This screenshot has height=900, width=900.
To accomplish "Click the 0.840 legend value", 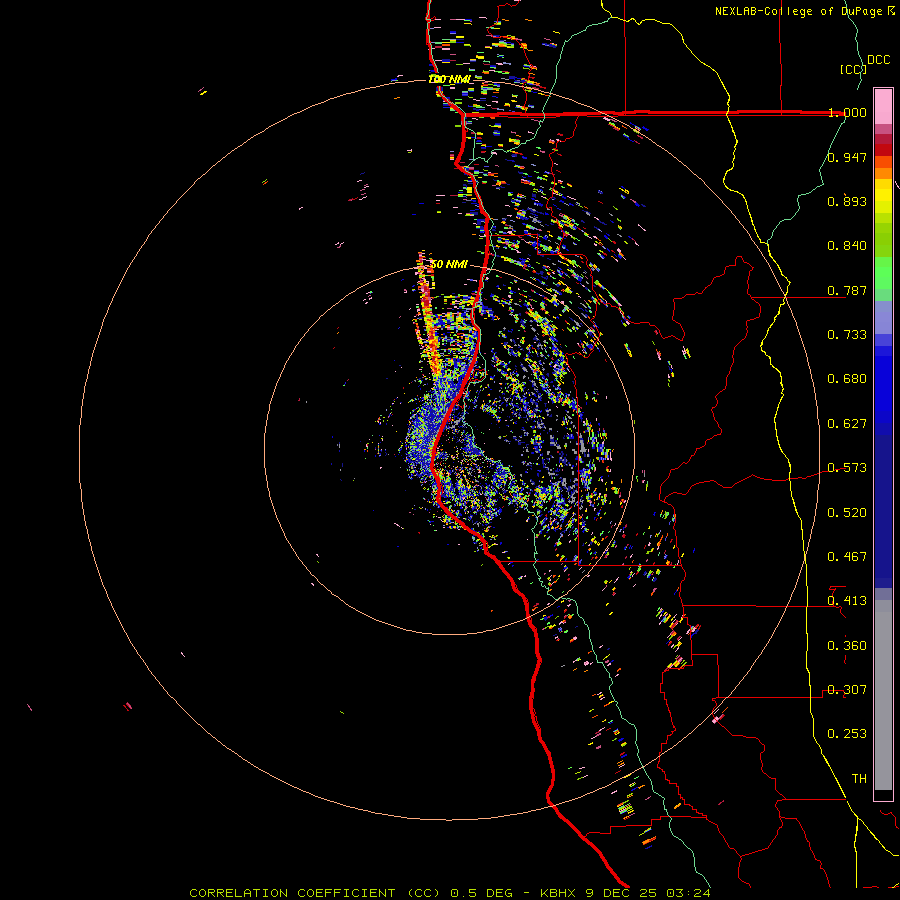I will pyautogui.click(x=847, y=246).
